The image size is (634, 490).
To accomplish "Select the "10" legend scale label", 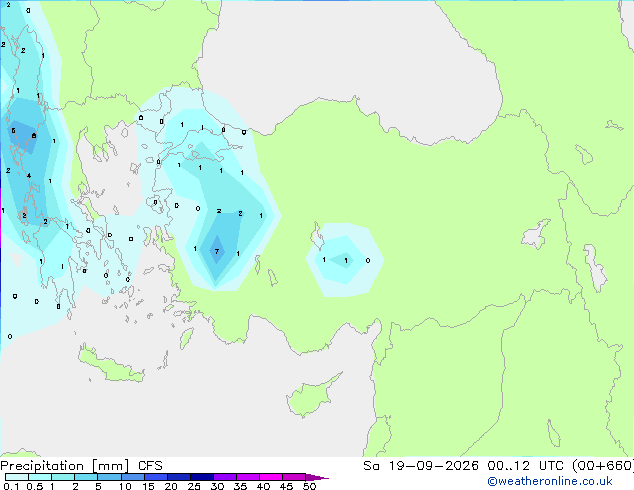I will point(125,486).
